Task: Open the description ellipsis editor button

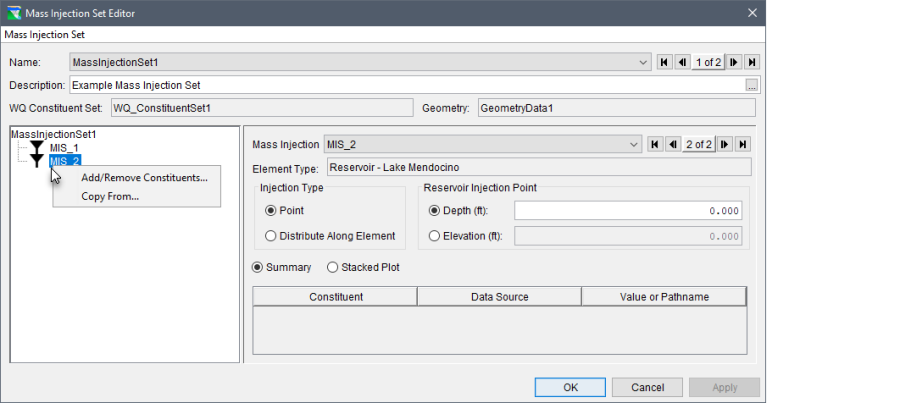Action: click(x=752, y=86)
